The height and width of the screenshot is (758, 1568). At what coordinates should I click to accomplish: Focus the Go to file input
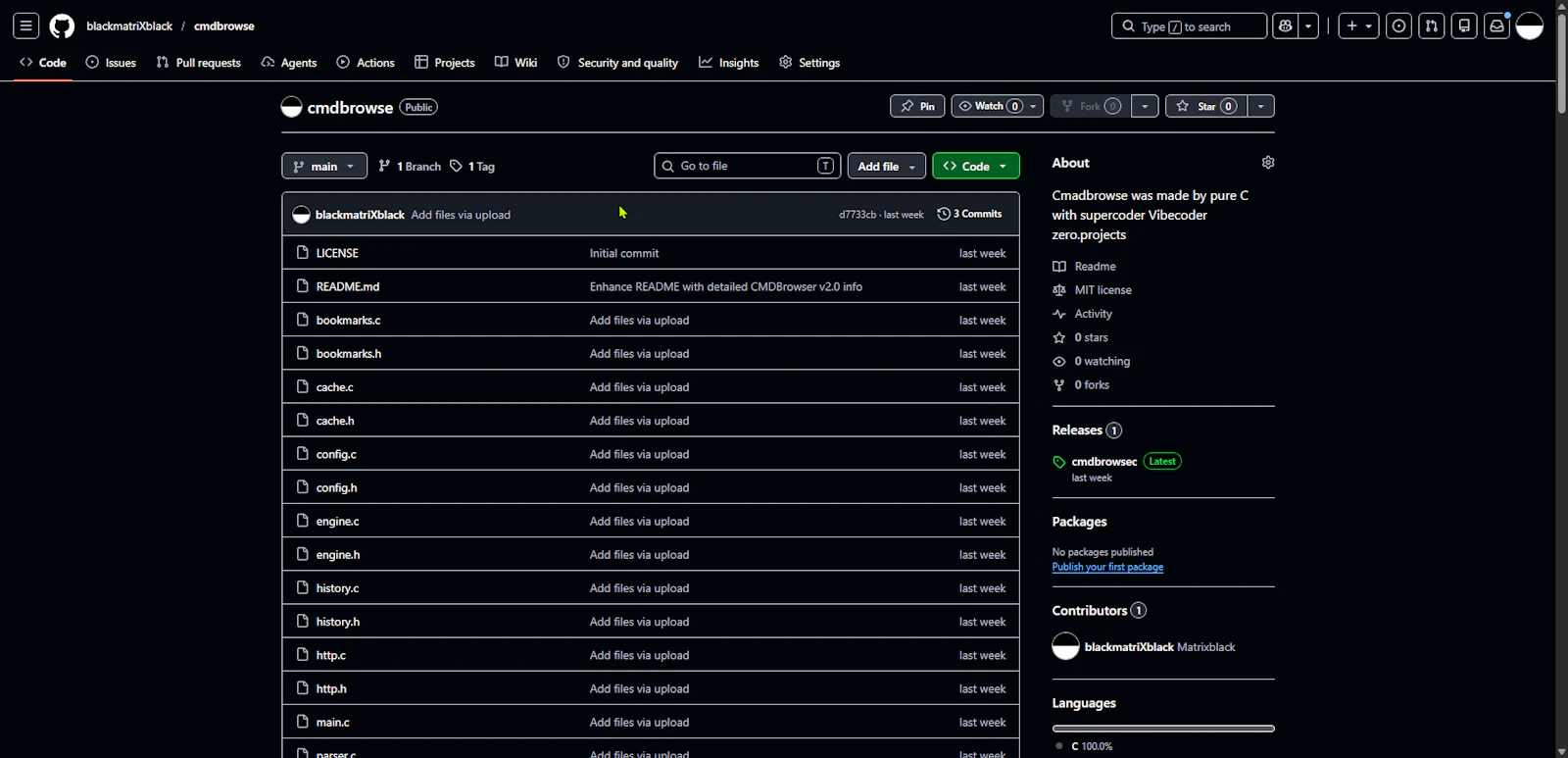pos(748,167)
